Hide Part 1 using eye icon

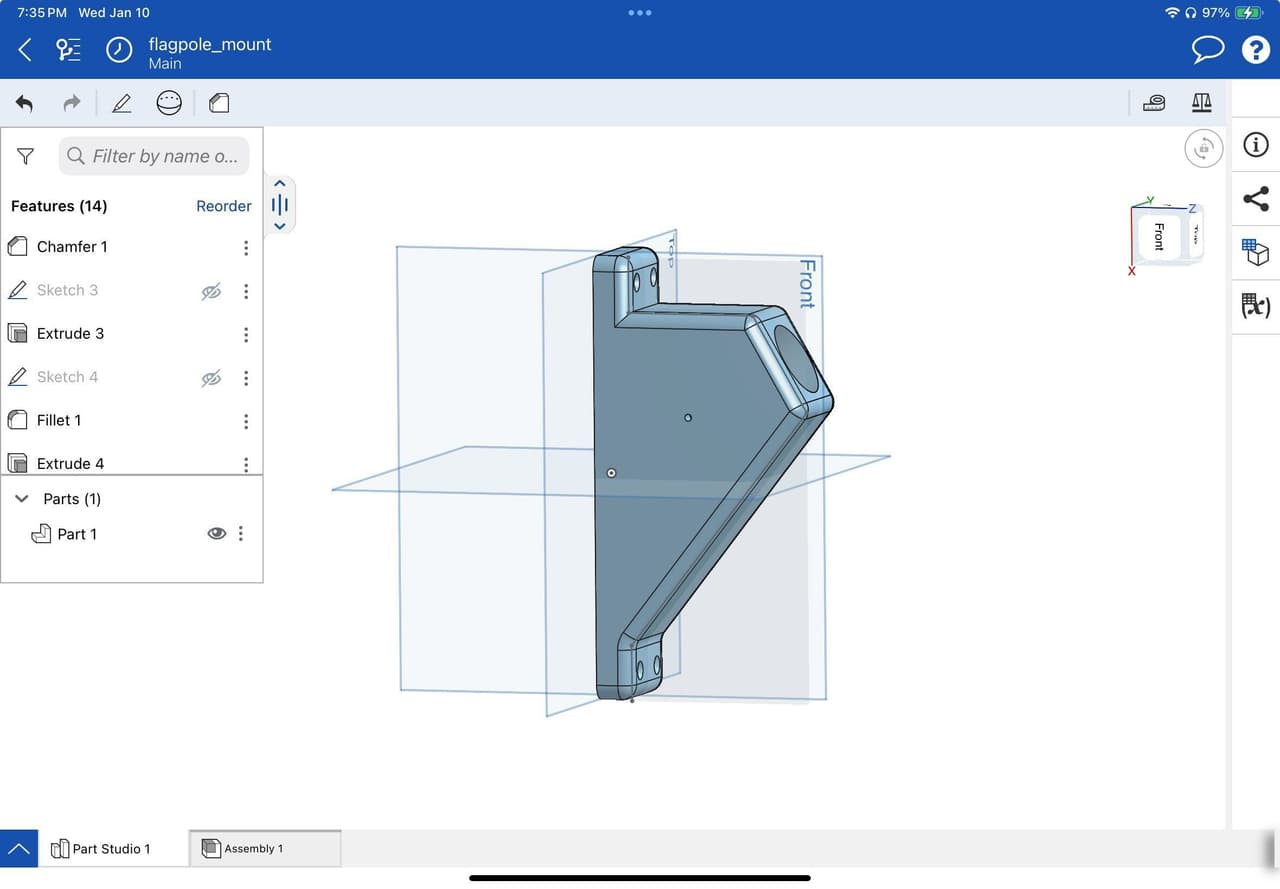216,534
